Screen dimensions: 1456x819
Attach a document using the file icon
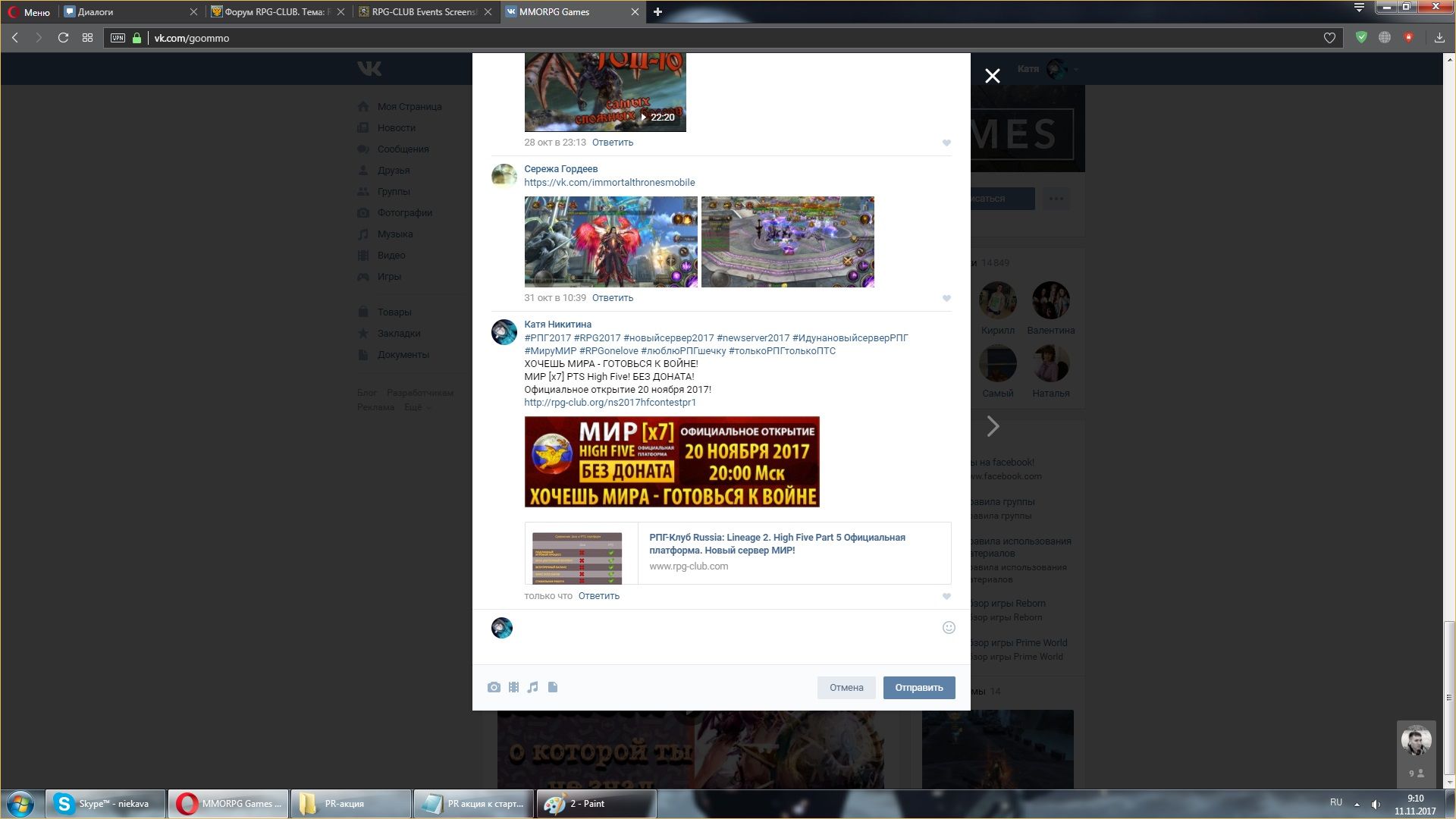(x=553, y=687)
